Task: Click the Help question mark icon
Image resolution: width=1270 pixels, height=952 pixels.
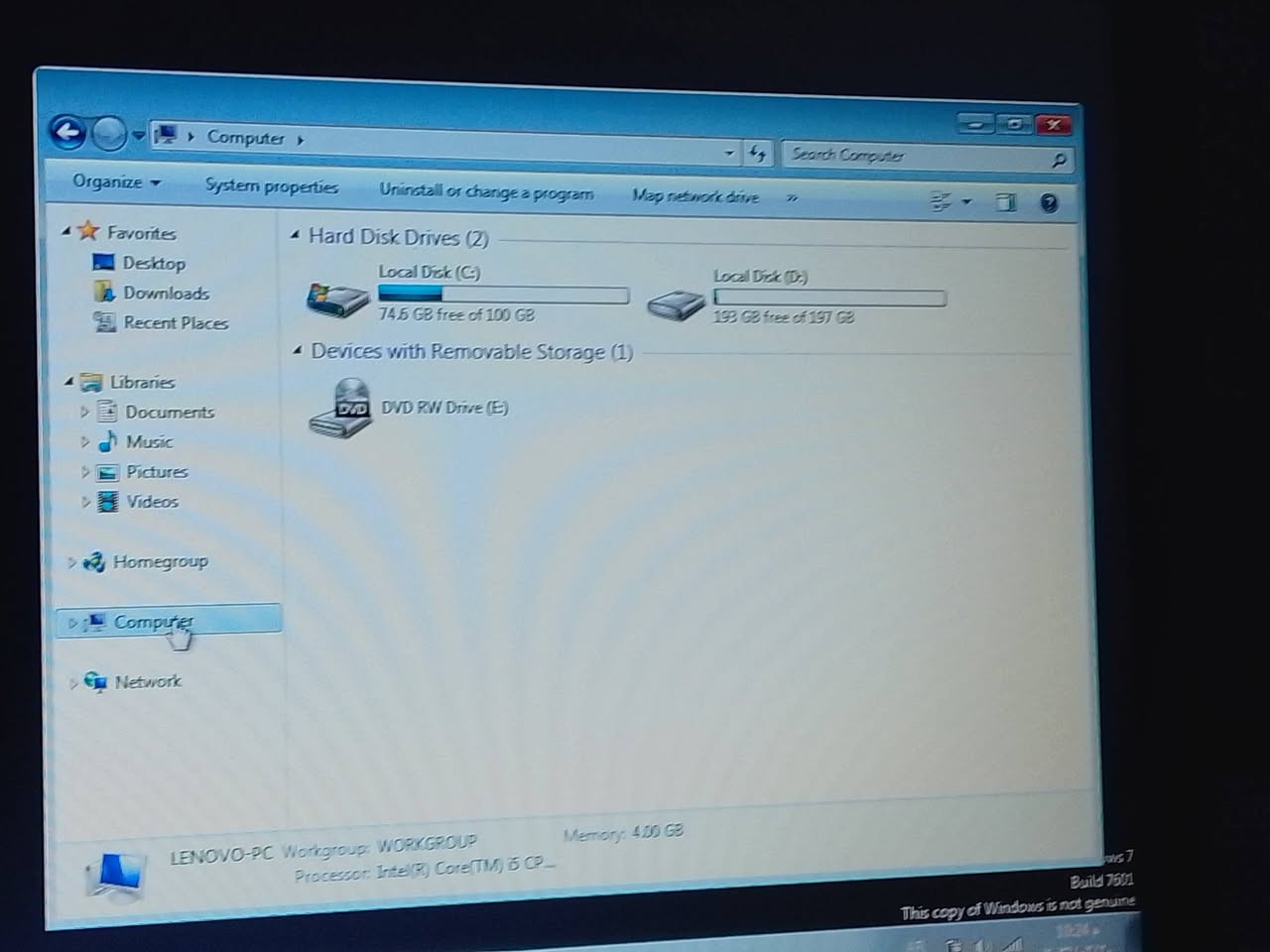Action: click(1049, 203)
